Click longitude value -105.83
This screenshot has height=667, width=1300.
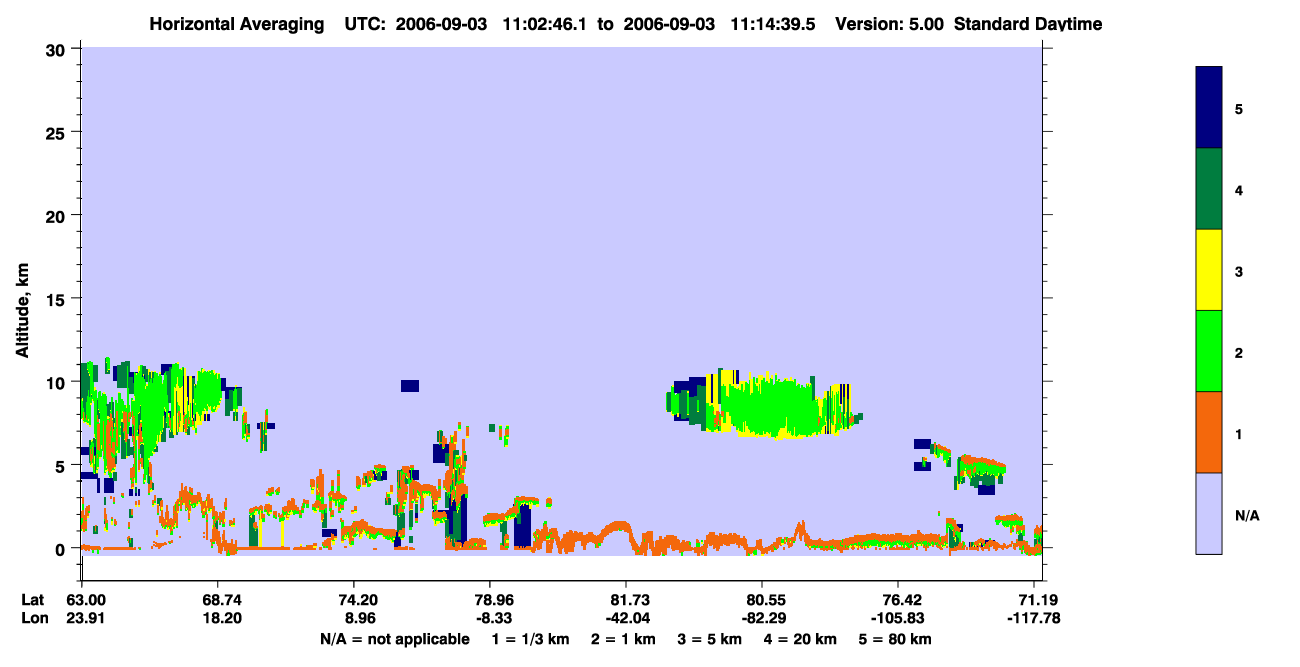tap(898, 618)
